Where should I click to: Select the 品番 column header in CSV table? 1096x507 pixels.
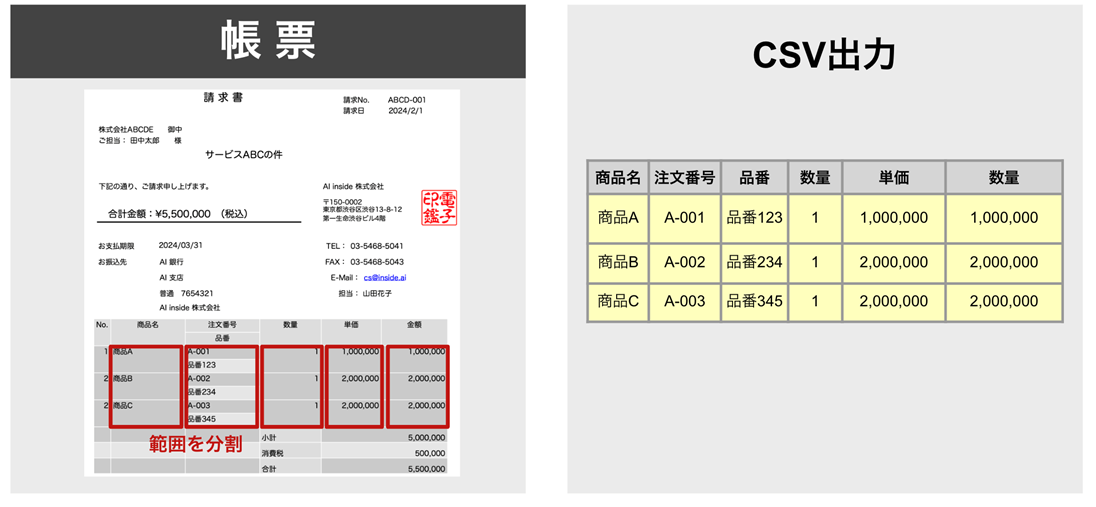pyautogui.click(x=754, y=178)
